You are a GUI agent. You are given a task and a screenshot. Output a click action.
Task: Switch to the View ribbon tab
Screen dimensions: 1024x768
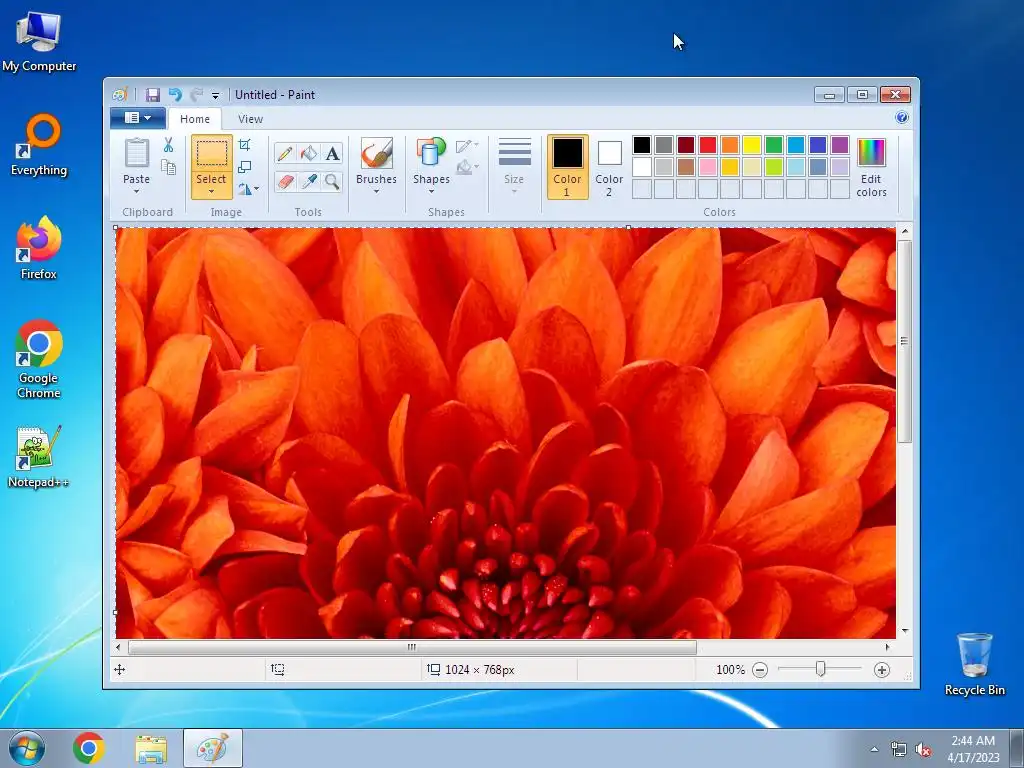(x=250, y=119)
